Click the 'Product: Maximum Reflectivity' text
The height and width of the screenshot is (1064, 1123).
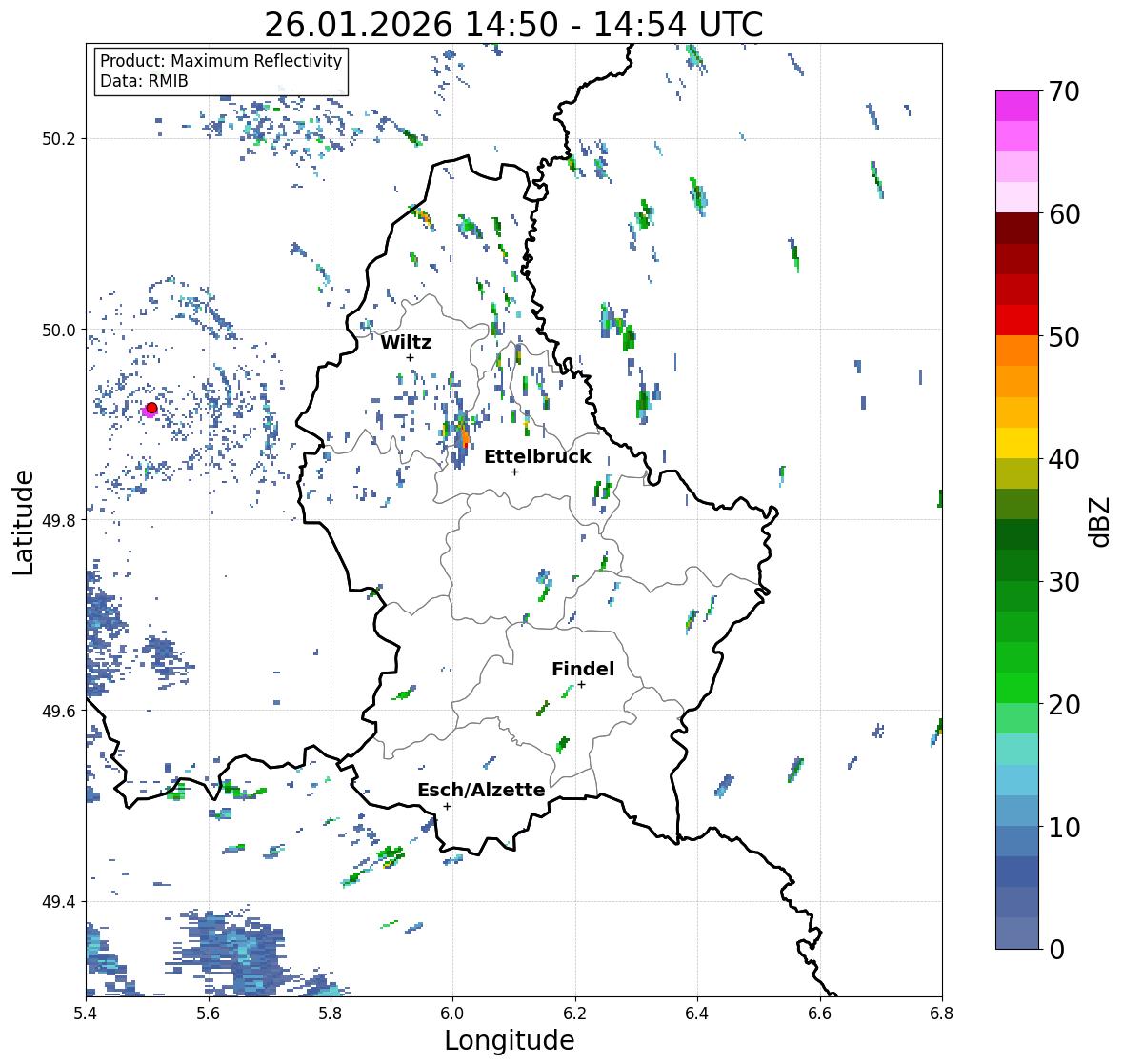(x=221, y=61)
